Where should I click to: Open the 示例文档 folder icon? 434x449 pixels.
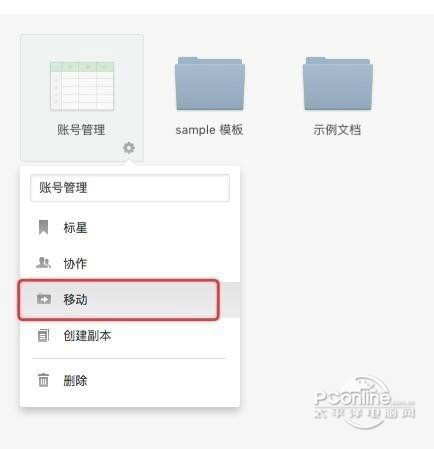pos(338,84)
